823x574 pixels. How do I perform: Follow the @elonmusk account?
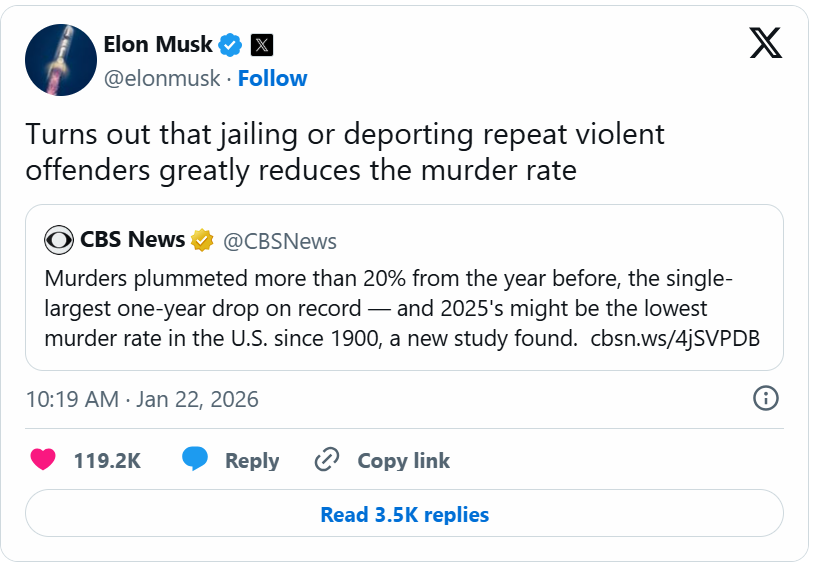(272, 78)
